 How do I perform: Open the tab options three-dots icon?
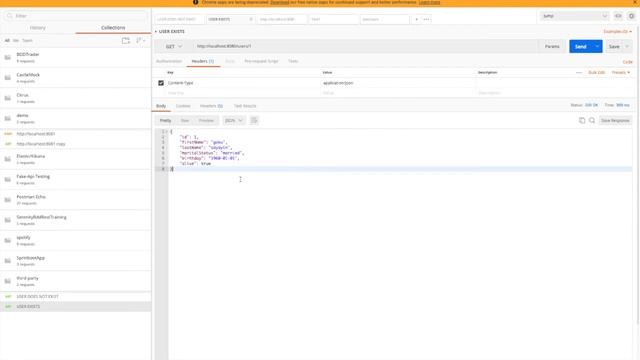426,19
